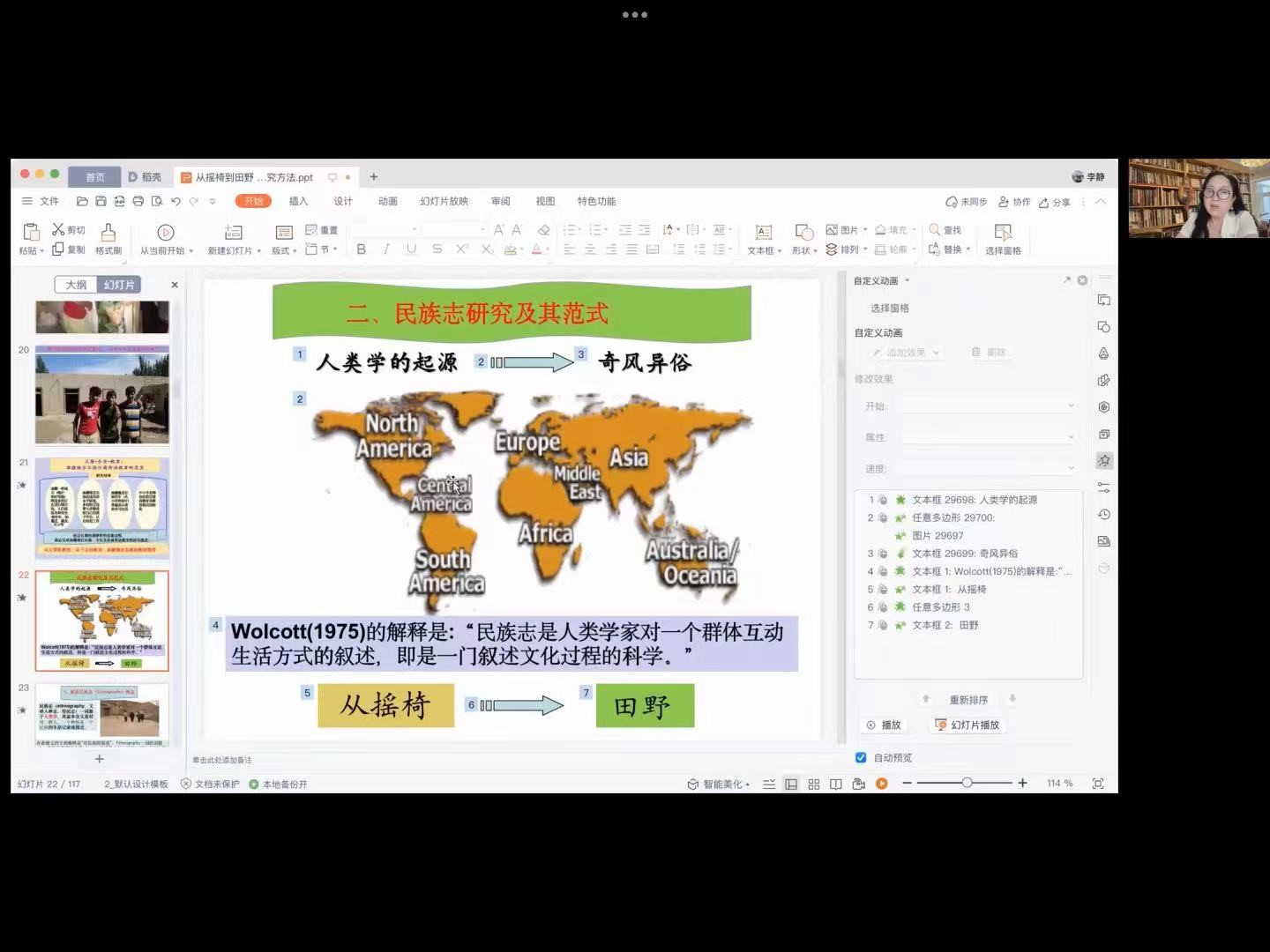The height and width of the screenshot is (952, 1270).
Task: Switch to 大纲 outline view toggle
Action: (76, 285)
